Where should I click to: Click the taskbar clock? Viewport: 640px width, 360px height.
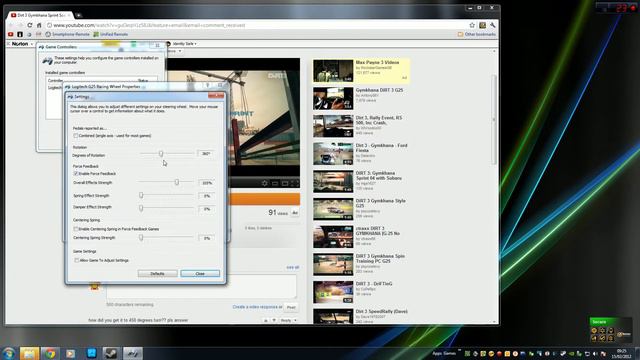point(622,353)
